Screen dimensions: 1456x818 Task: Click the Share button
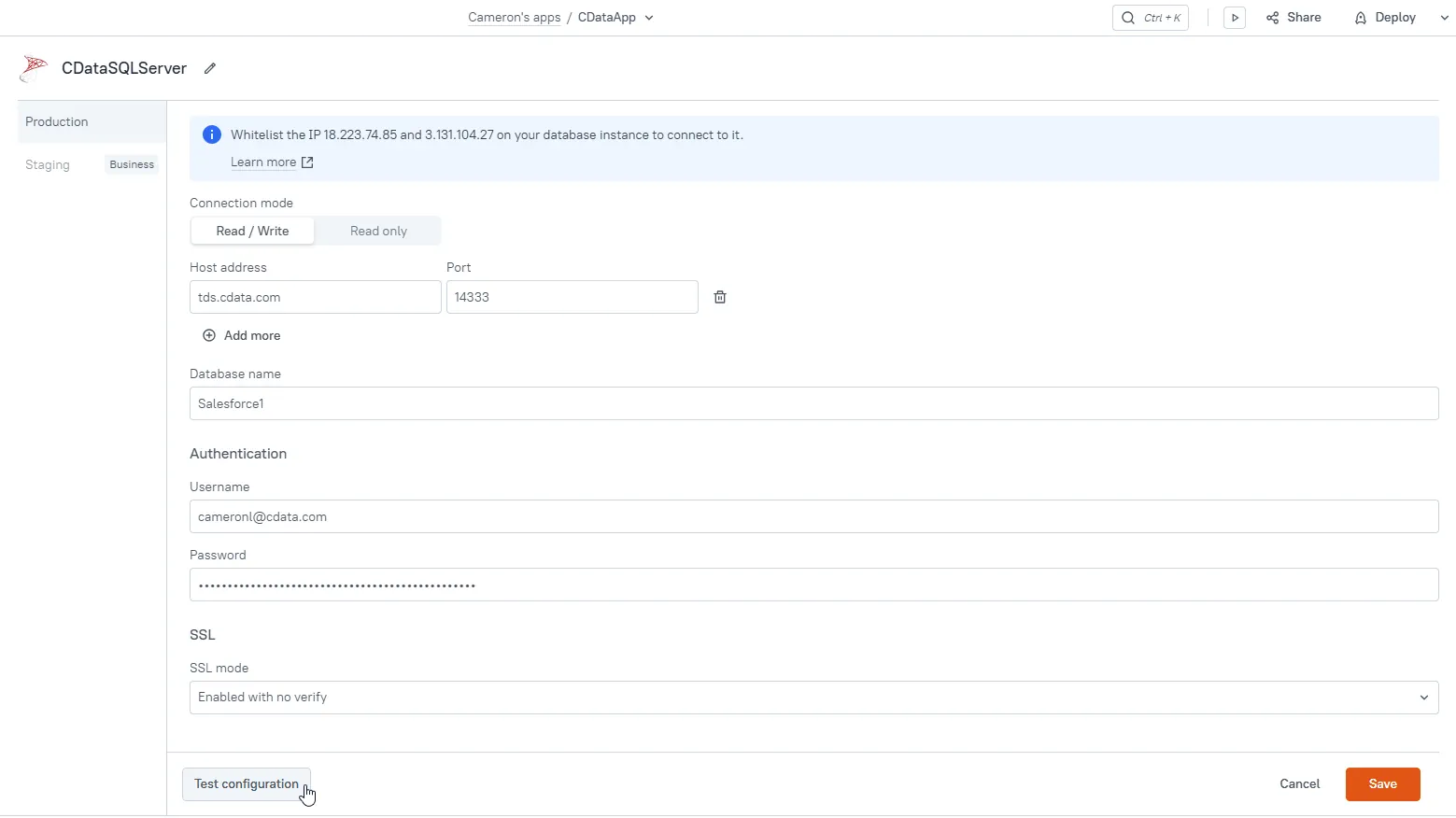tap(1293, 18)
